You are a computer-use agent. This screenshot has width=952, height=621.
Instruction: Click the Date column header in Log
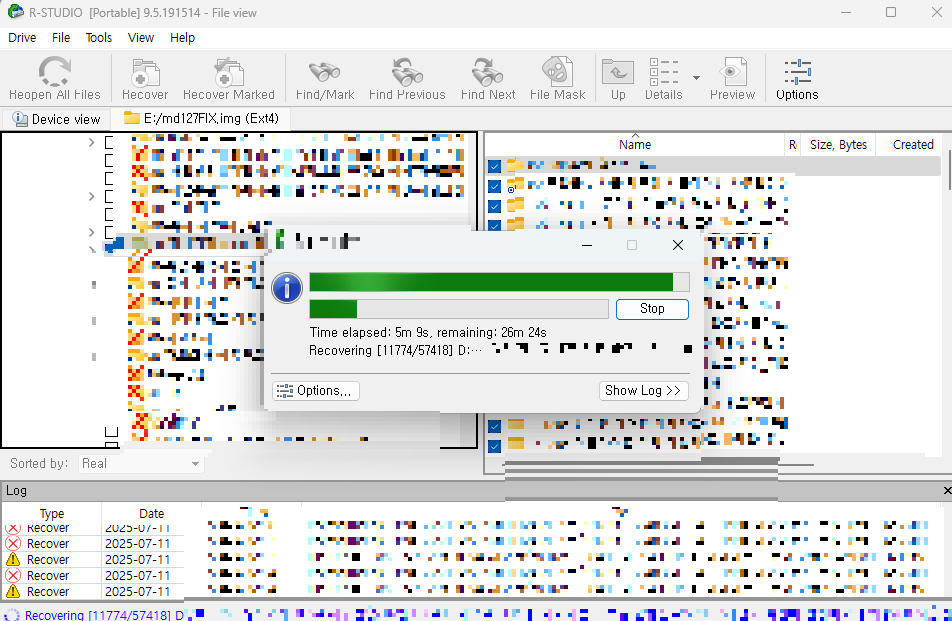(x=151, y=514)
